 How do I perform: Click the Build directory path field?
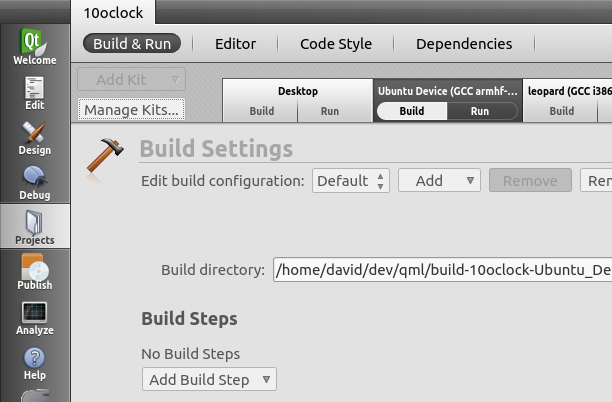click(442, 270)
